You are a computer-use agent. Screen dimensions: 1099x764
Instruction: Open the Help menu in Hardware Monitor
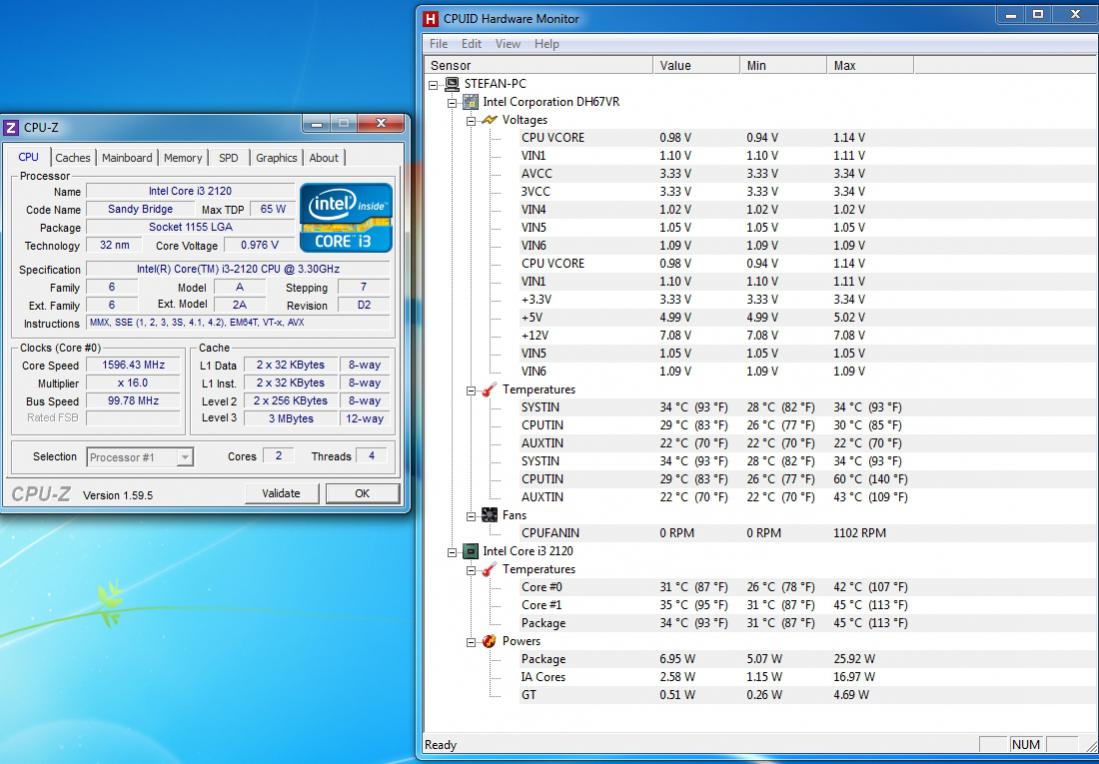coord(547,43)
